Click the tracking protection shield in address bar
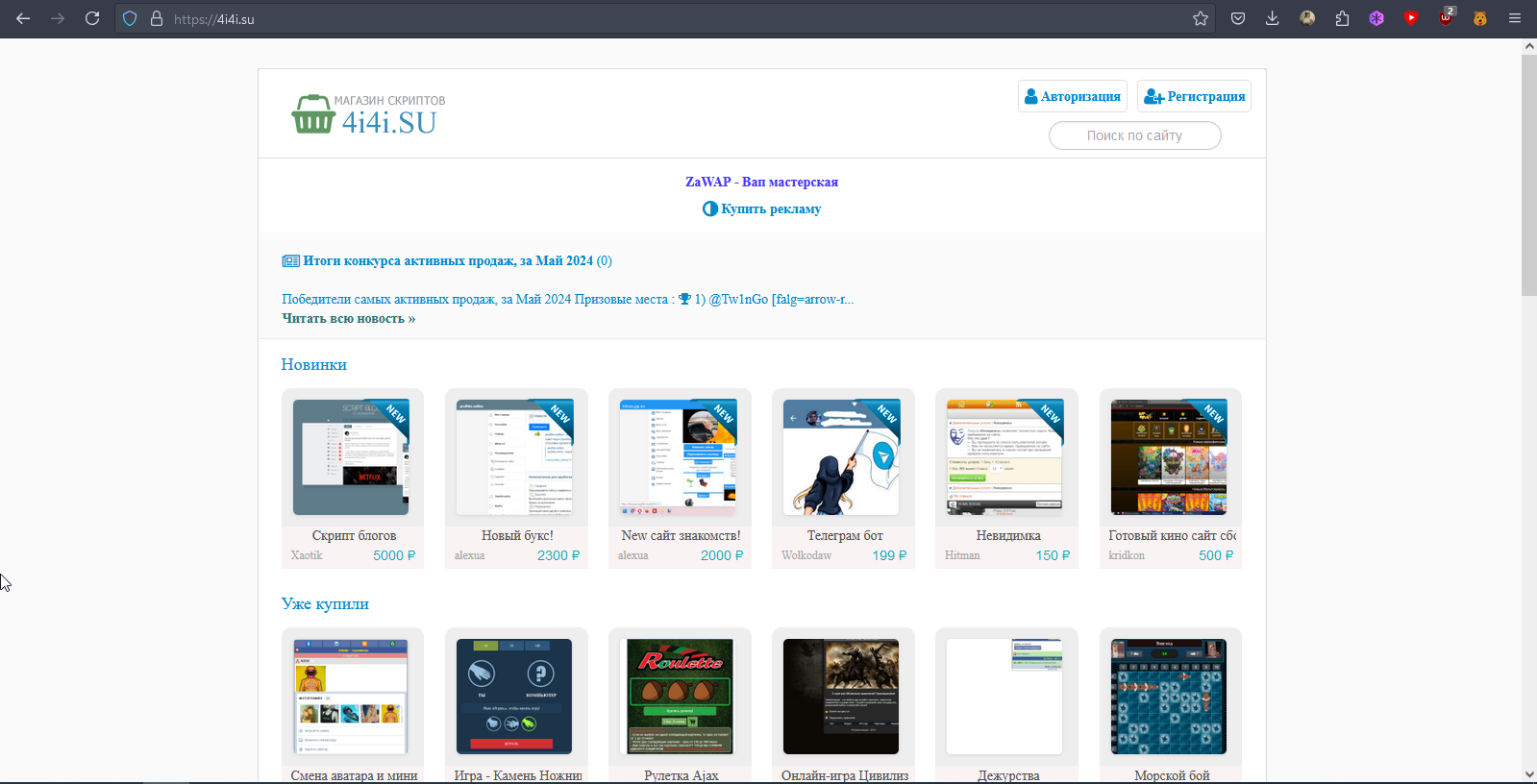The image size is (1537, 784). point(130,18)
